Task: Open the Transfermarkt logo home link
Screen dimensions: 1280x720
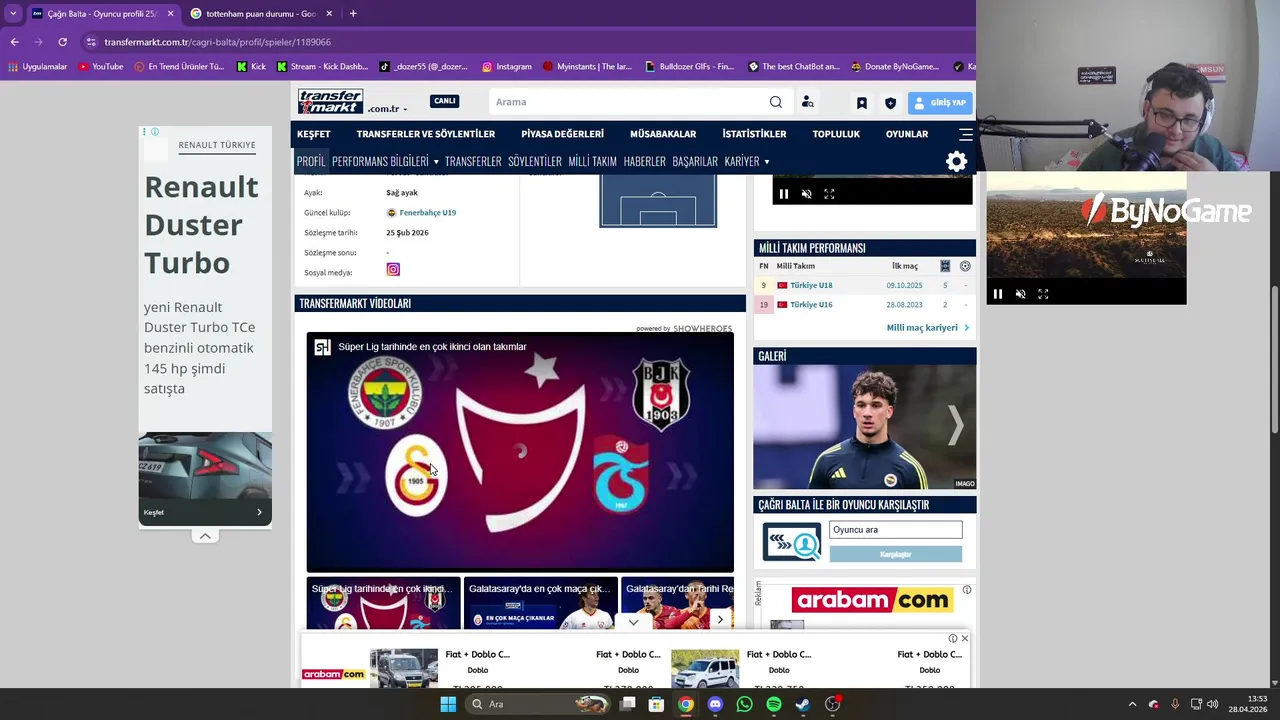Action: point(330,101)
